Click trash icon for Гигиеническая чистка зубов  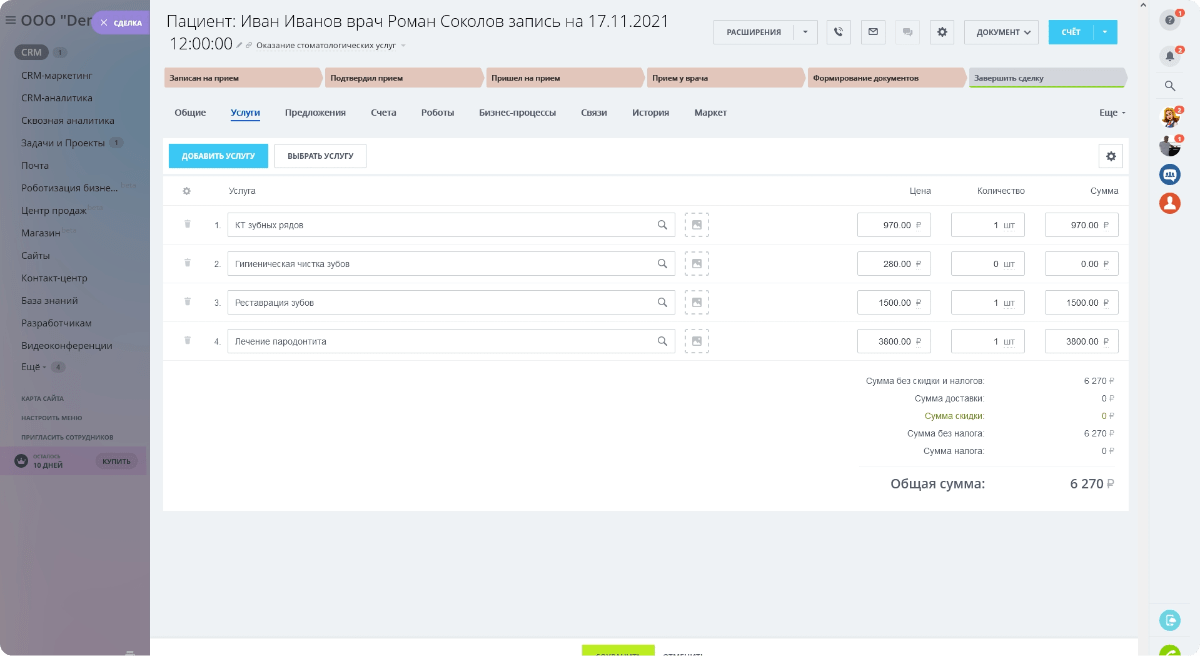pyautogui.click(x=187, y=263)
